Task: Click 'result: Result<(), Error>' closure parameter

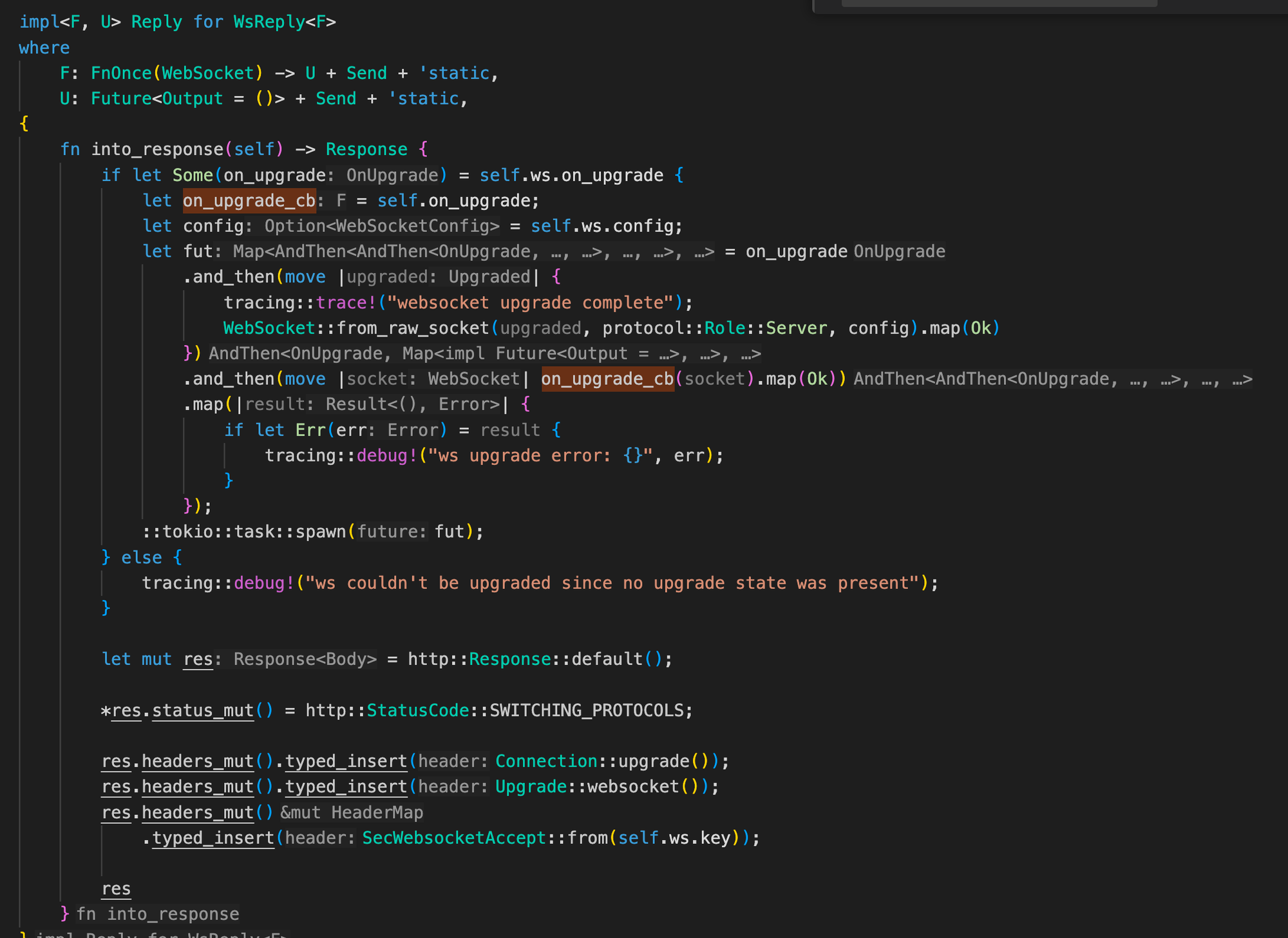Action: (x=372, y=404)
